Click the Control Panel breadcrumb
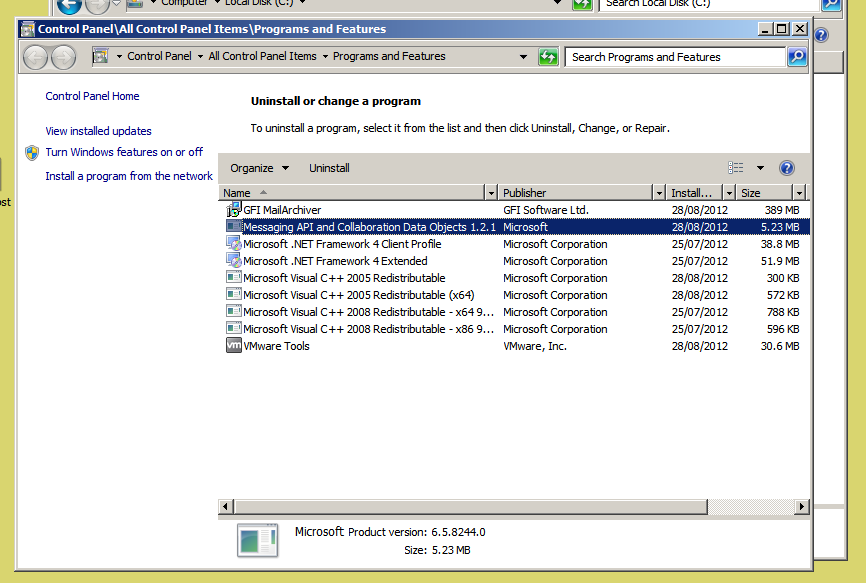866x583 pixels. tap(159, 56)
